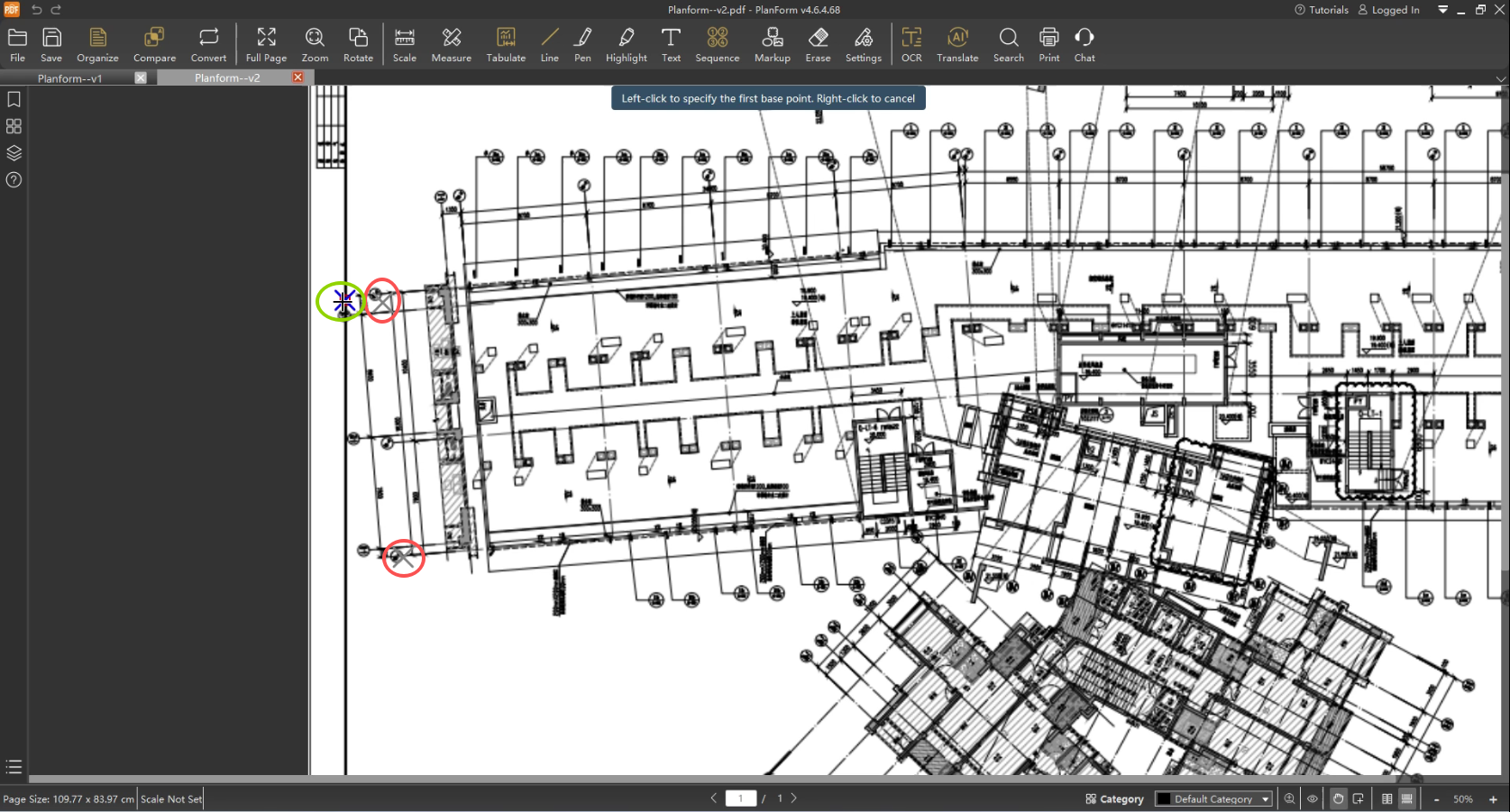Open the OCR tool

pos(911,45)
